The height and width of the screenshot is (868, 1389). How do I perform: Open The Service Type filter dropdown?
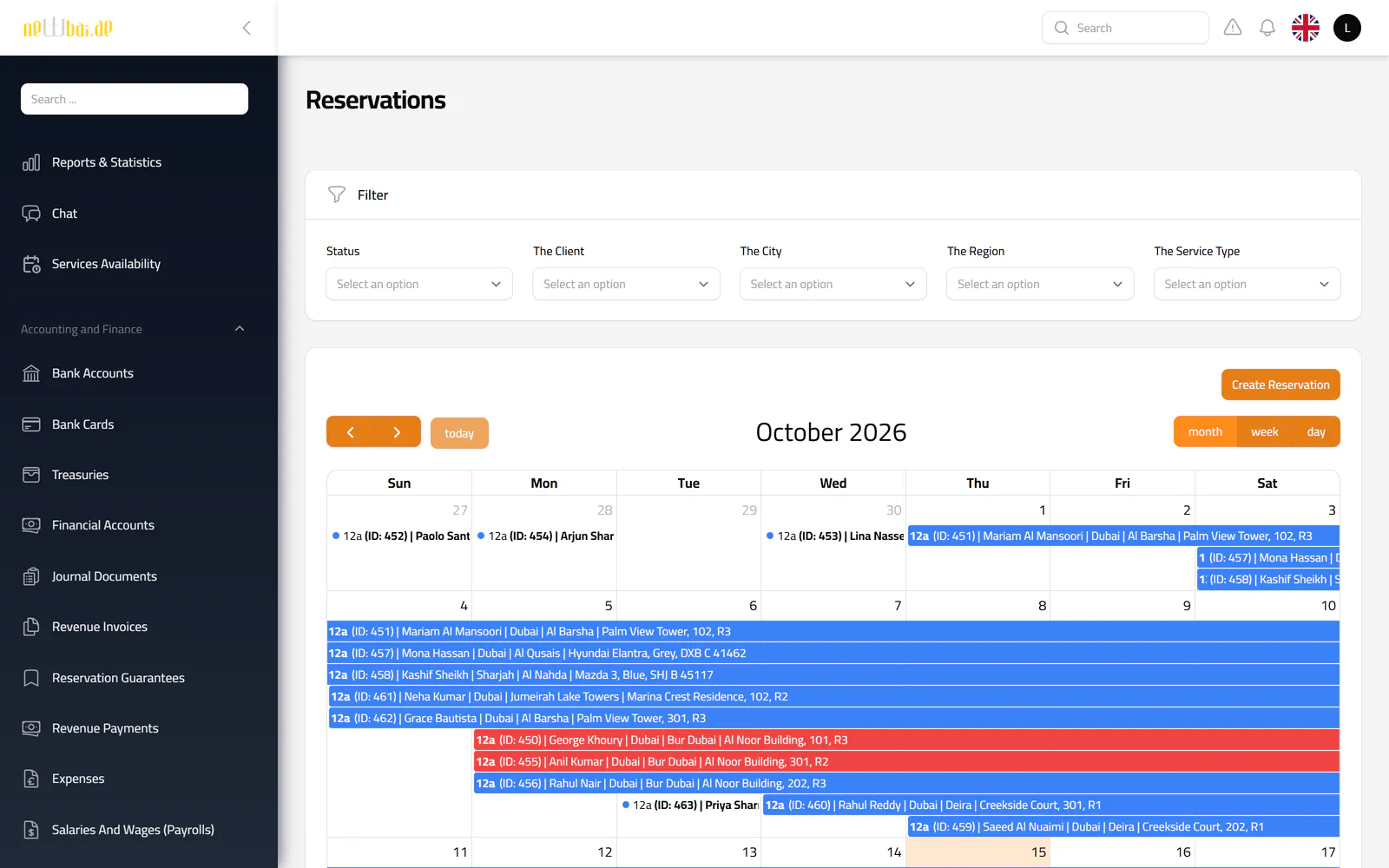point(1247,284)
